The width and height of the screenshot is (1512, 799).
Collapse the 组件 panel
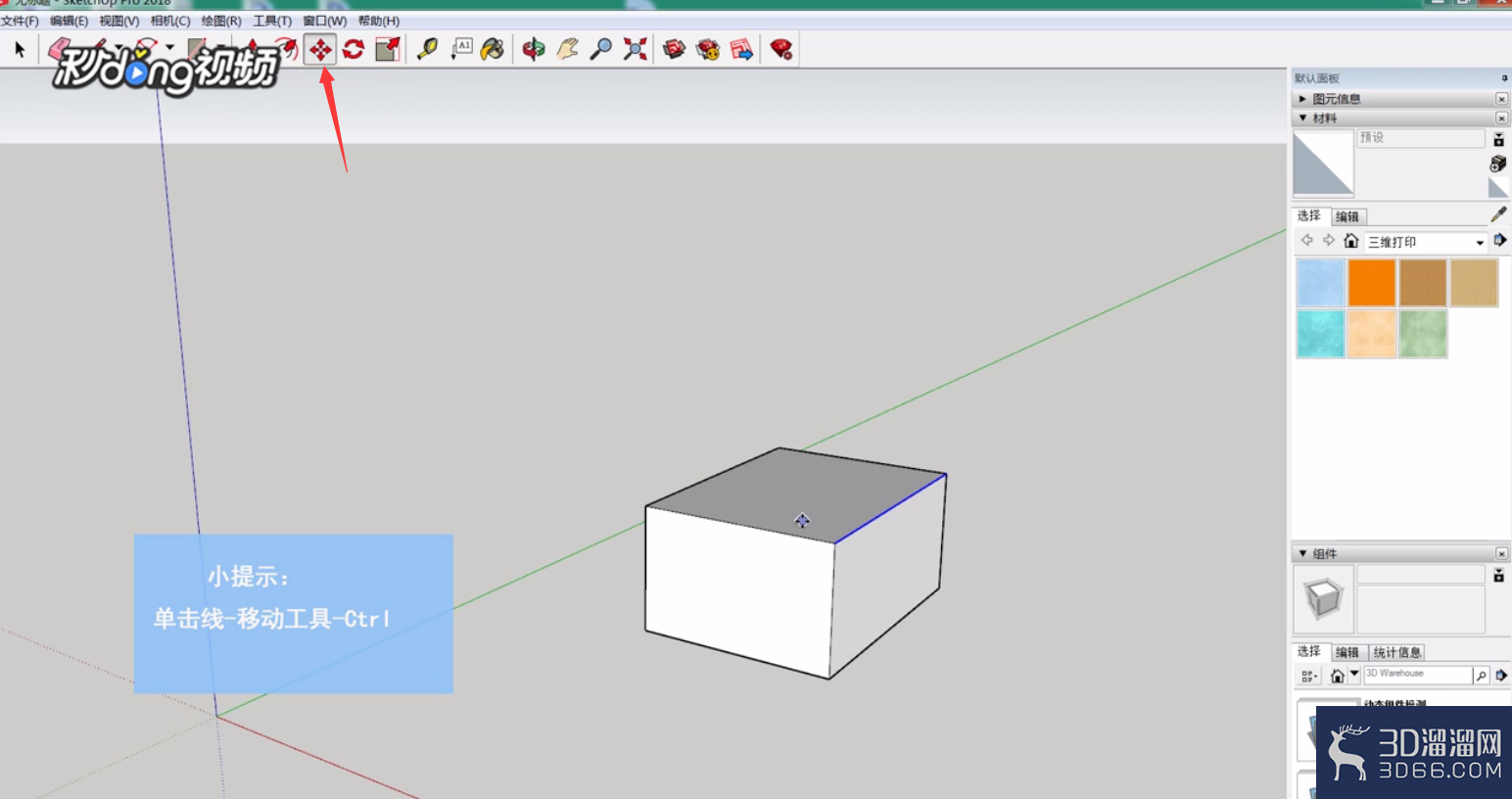click(1302, 554)
